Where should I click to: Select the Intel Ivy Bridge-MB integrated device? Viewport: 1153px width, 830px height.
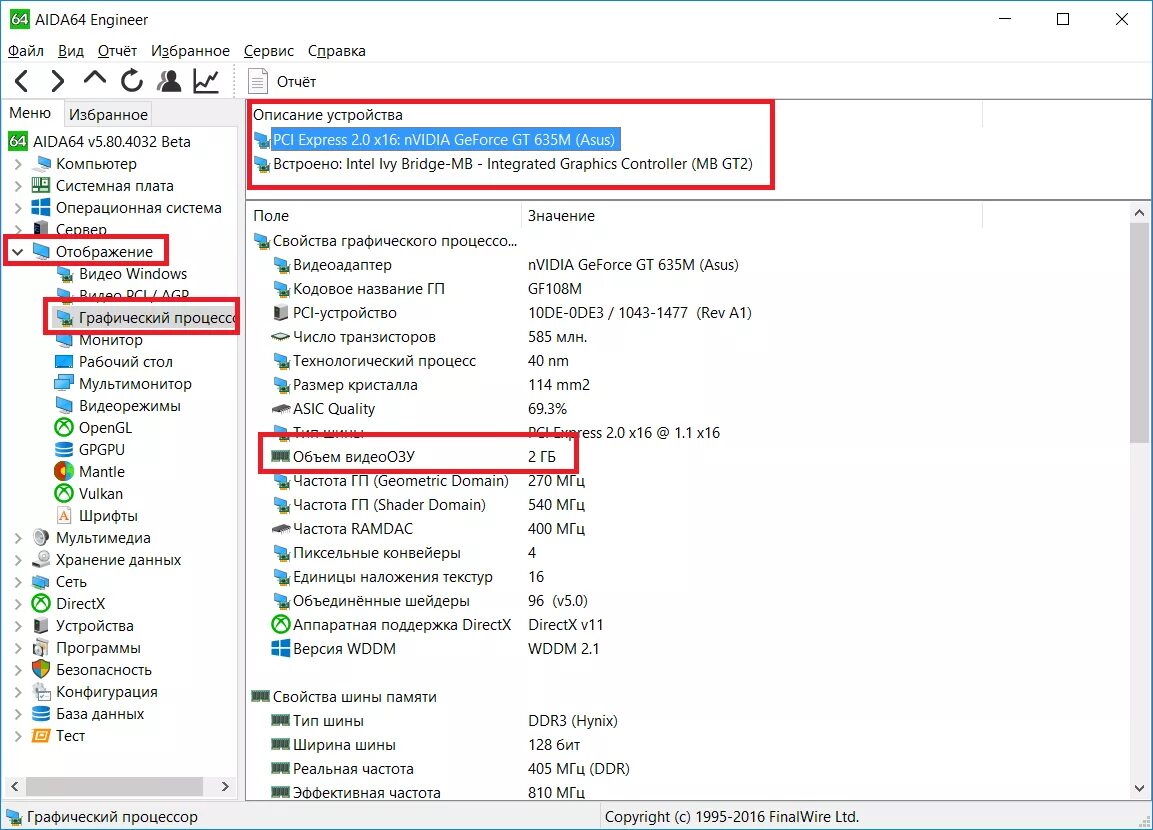coord(504,164)
